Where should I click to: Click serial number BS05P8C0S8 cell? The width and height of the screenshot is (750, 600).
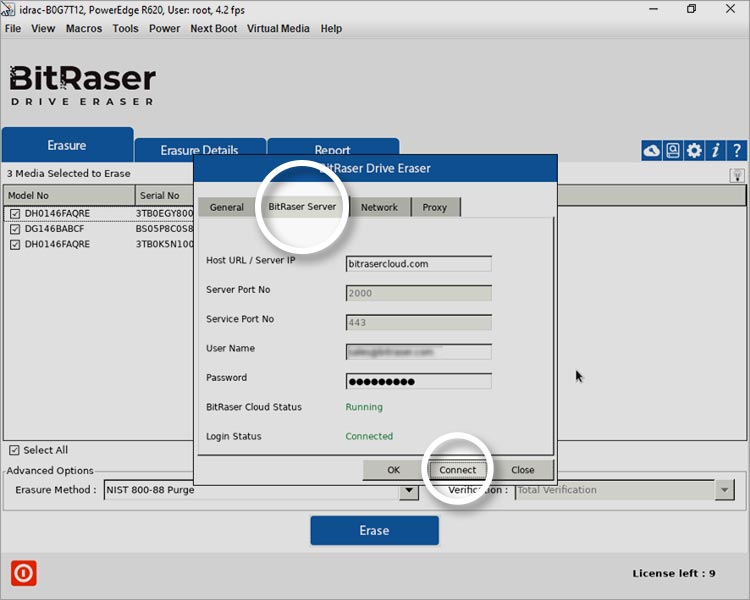tap(165, 229)
